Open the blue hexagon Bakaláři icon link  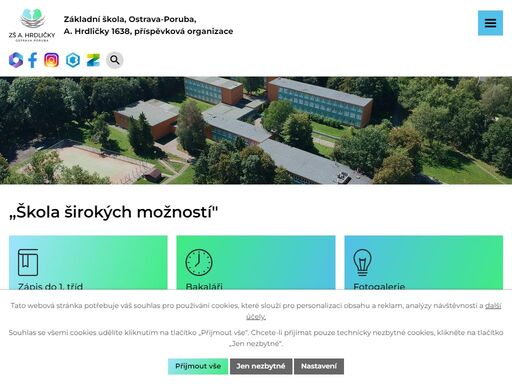click(x=73, y=60)
